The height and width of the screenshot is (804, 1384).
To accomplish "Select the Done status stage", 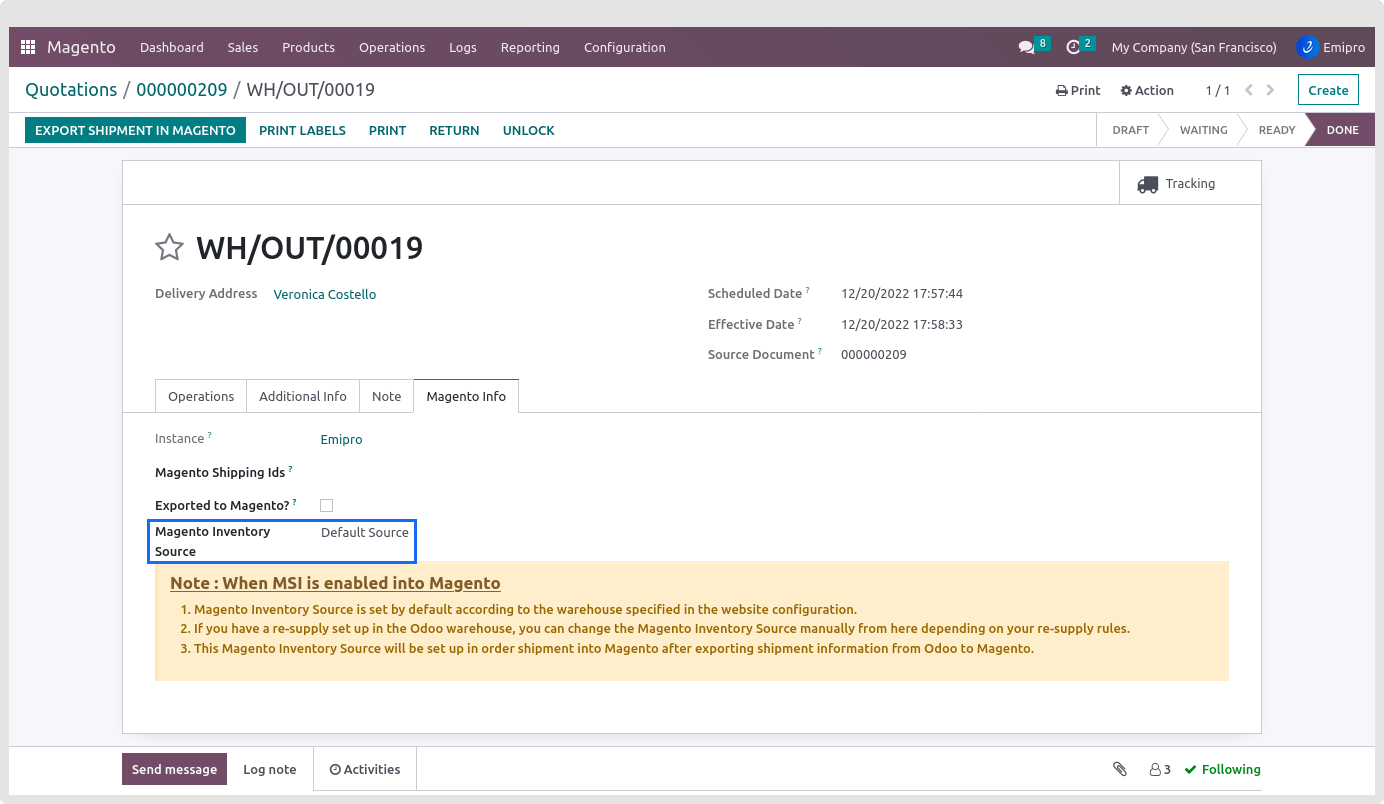I will [1341, 130].
